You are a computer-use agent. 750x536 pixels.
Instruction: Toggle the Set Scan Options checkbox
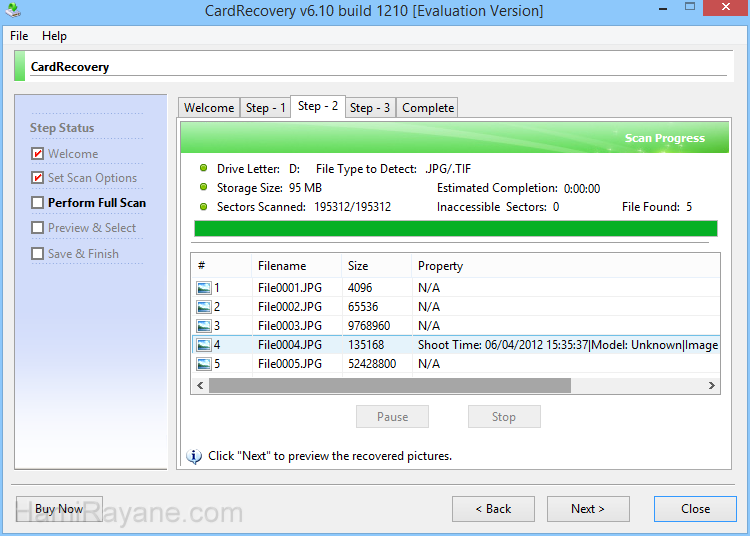tap(37, 178)
